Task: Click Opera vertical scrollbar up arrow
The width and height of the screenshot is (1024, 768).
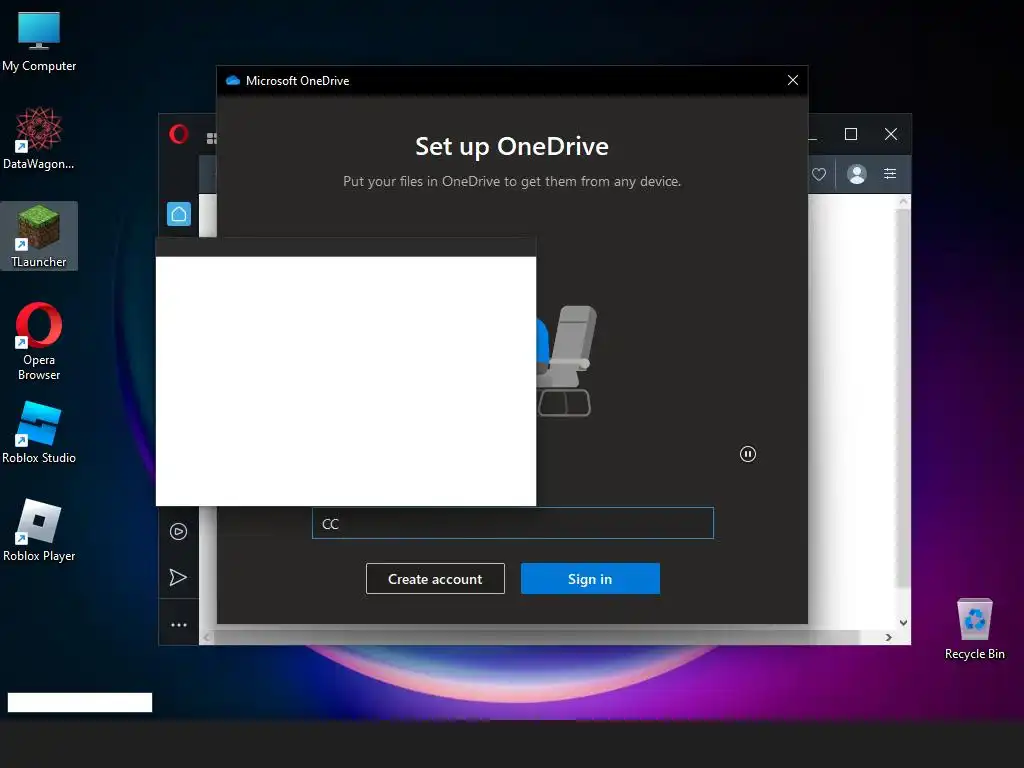Action: click(903, 202)
